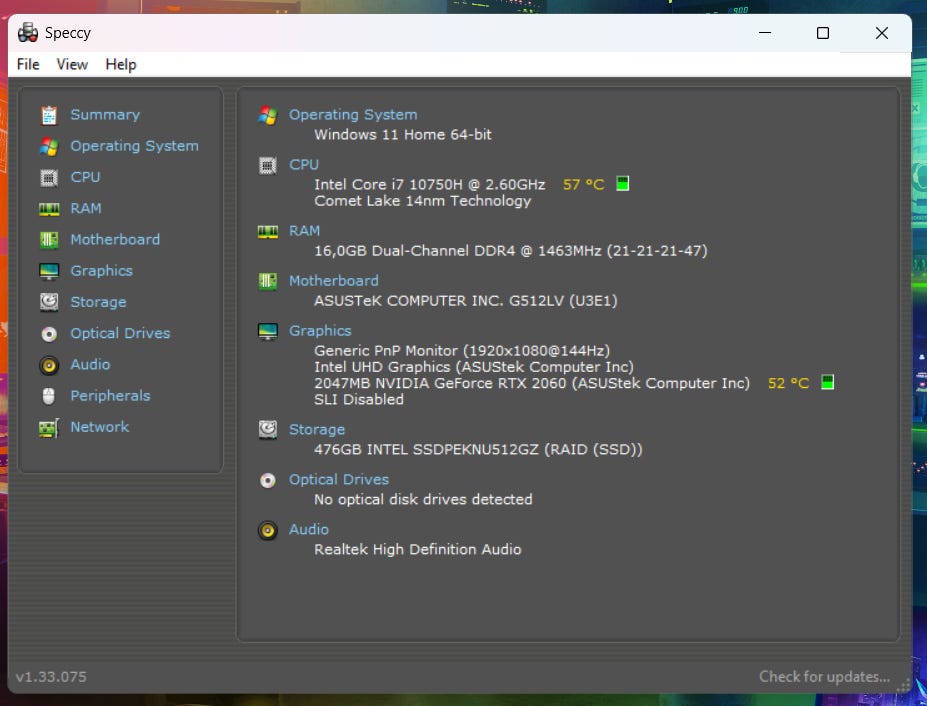Viewport: 927px width, 706px height.
Task: Click the Storage drive icon in summary panel
Action: coord(268,429)
